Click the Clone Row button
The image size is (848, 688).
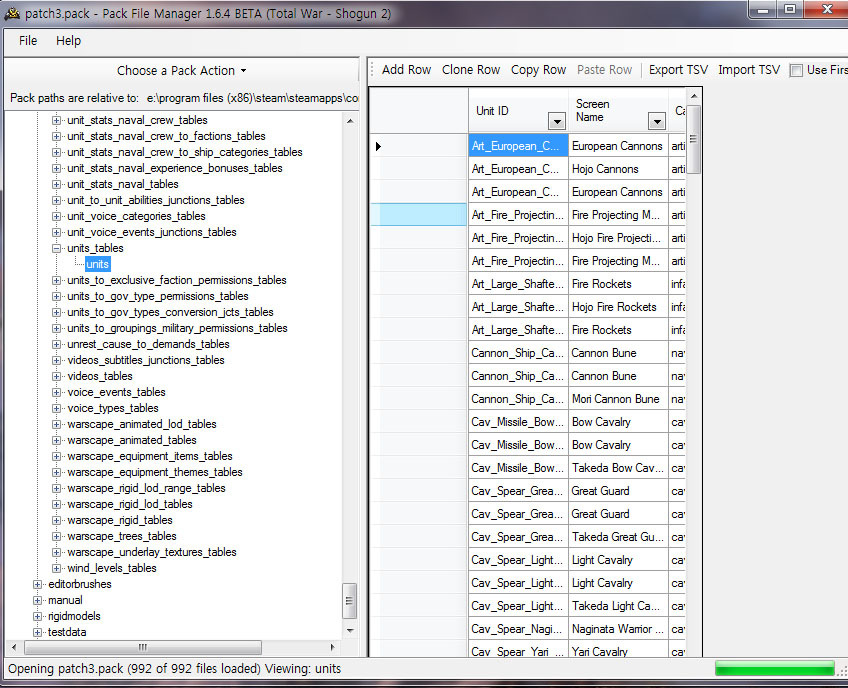tap(471, 70)
